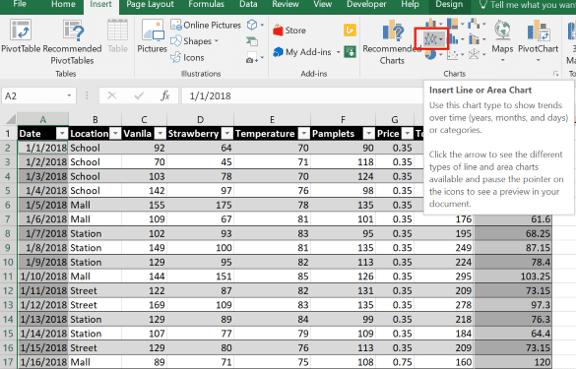This screenshot has width=576, height=369.
Task: Insert a Column or Bar chart
Action: [x=433, y=24]
